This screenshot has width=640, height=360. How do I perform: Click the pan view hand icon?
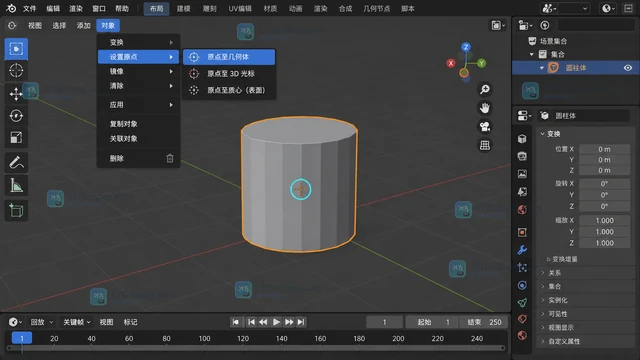484,108
